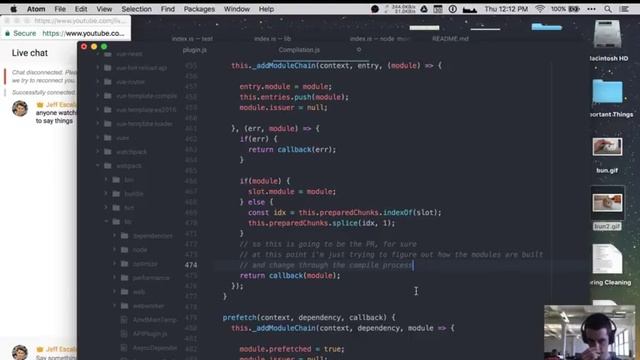Open the File menu
This screenshot has width=640, height=360.
coord(60,9)
